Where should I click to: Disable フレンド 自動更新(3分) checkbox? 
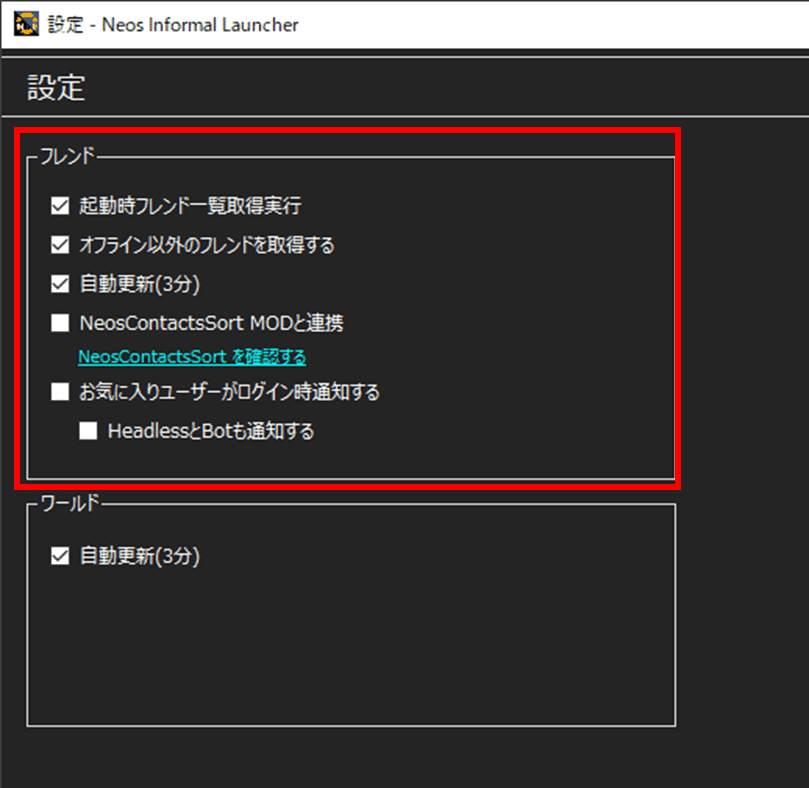60,284
